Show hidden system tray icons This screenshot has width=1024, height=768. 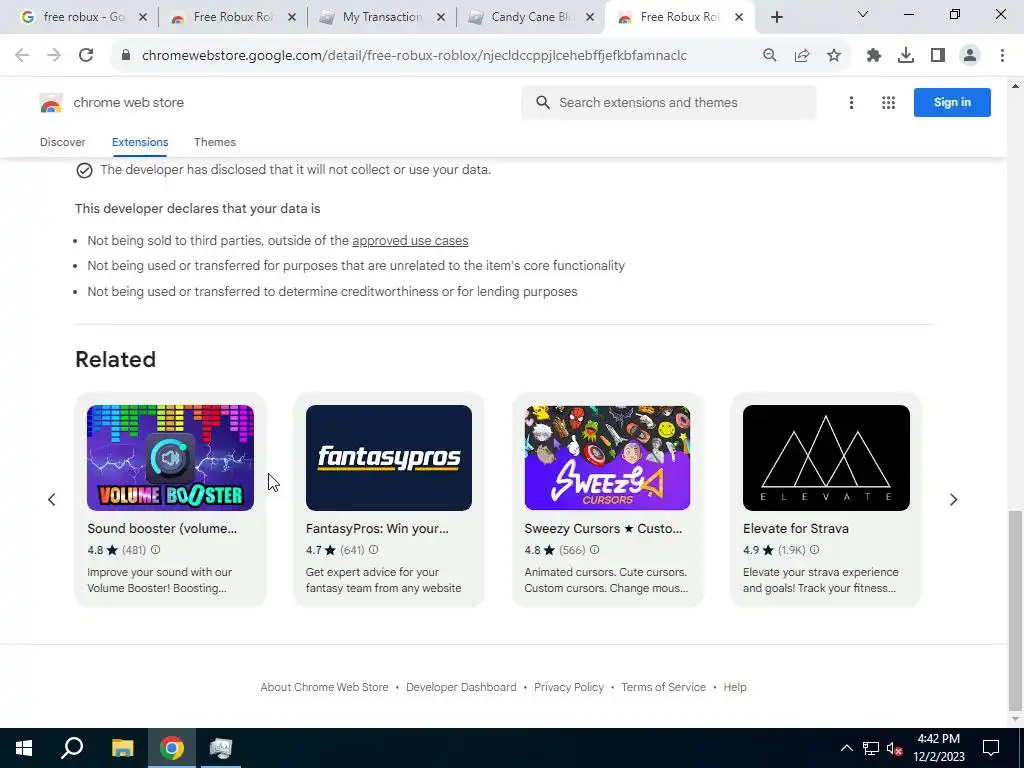click(x=846, y=748)
